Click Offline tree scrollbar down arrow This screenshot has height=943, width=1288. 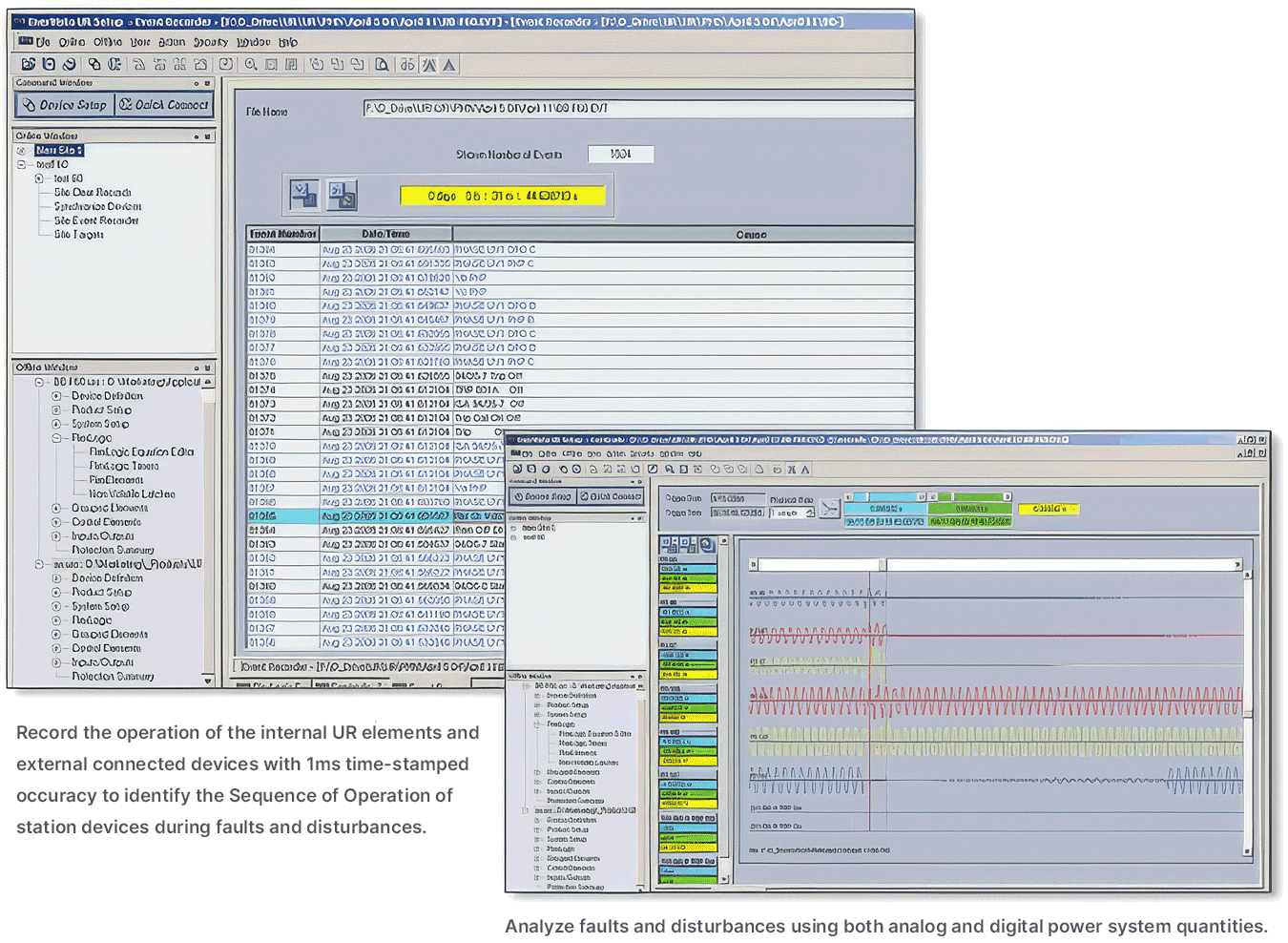point(208,681)
